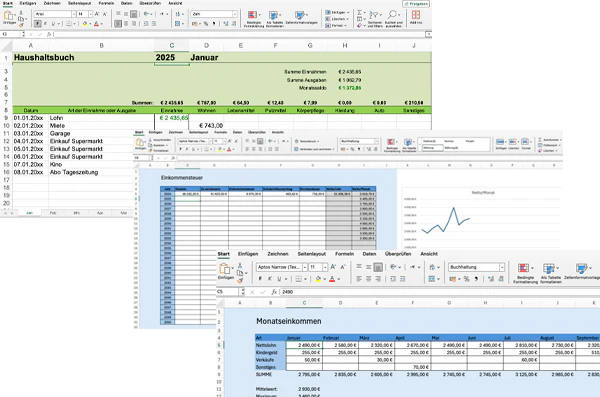Screen dimensions: 600x397
Task: Add a decimal place in Monatseinkommen ribbon
Action: 491,279
